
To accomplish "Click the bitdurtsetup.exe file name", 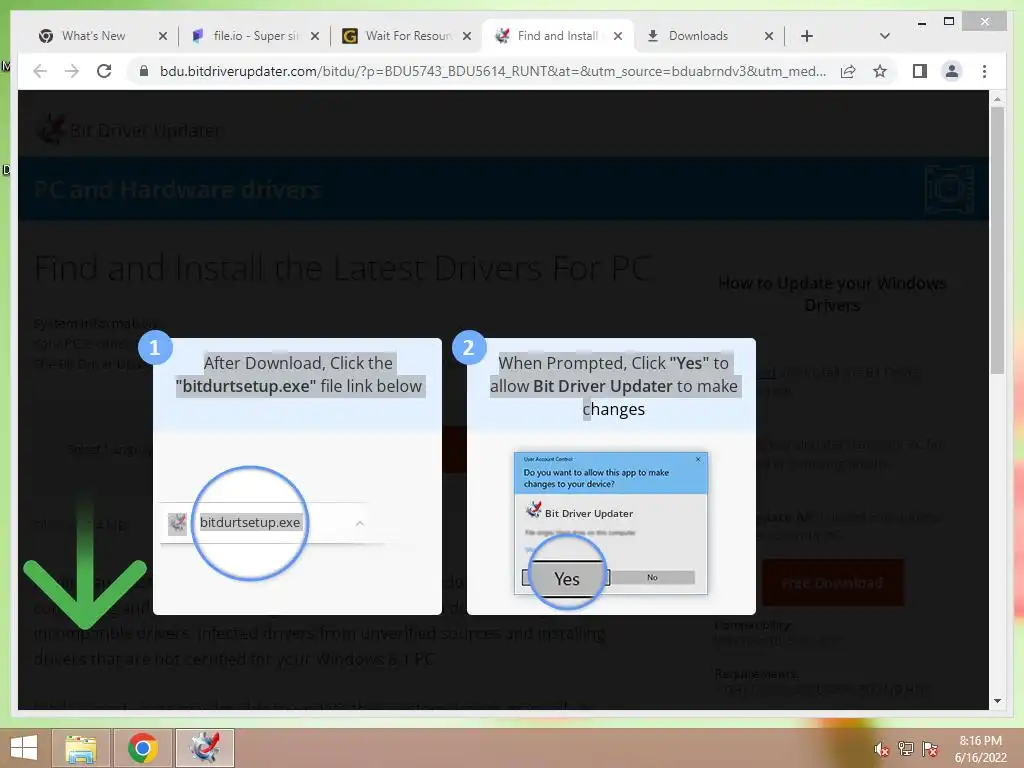I will pyautogui.click(x=250, y=522).
